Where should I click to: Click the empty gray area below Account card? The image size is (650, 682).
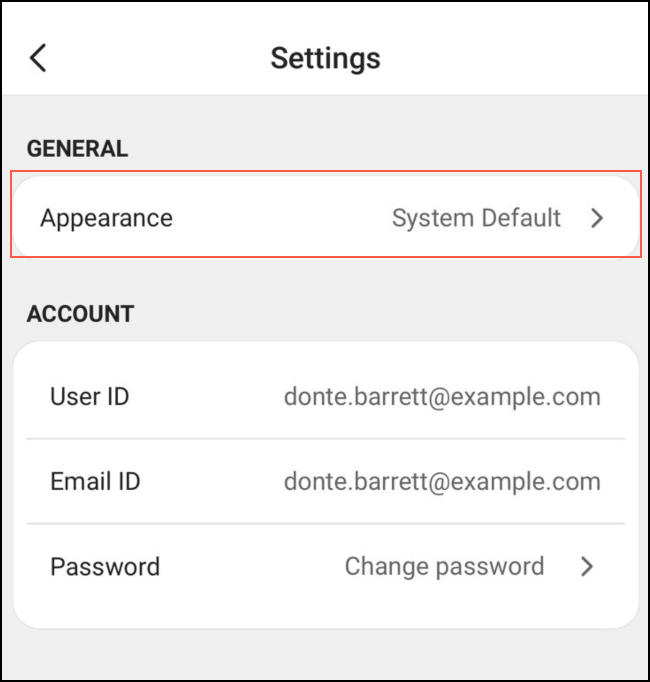pos(325,655)
